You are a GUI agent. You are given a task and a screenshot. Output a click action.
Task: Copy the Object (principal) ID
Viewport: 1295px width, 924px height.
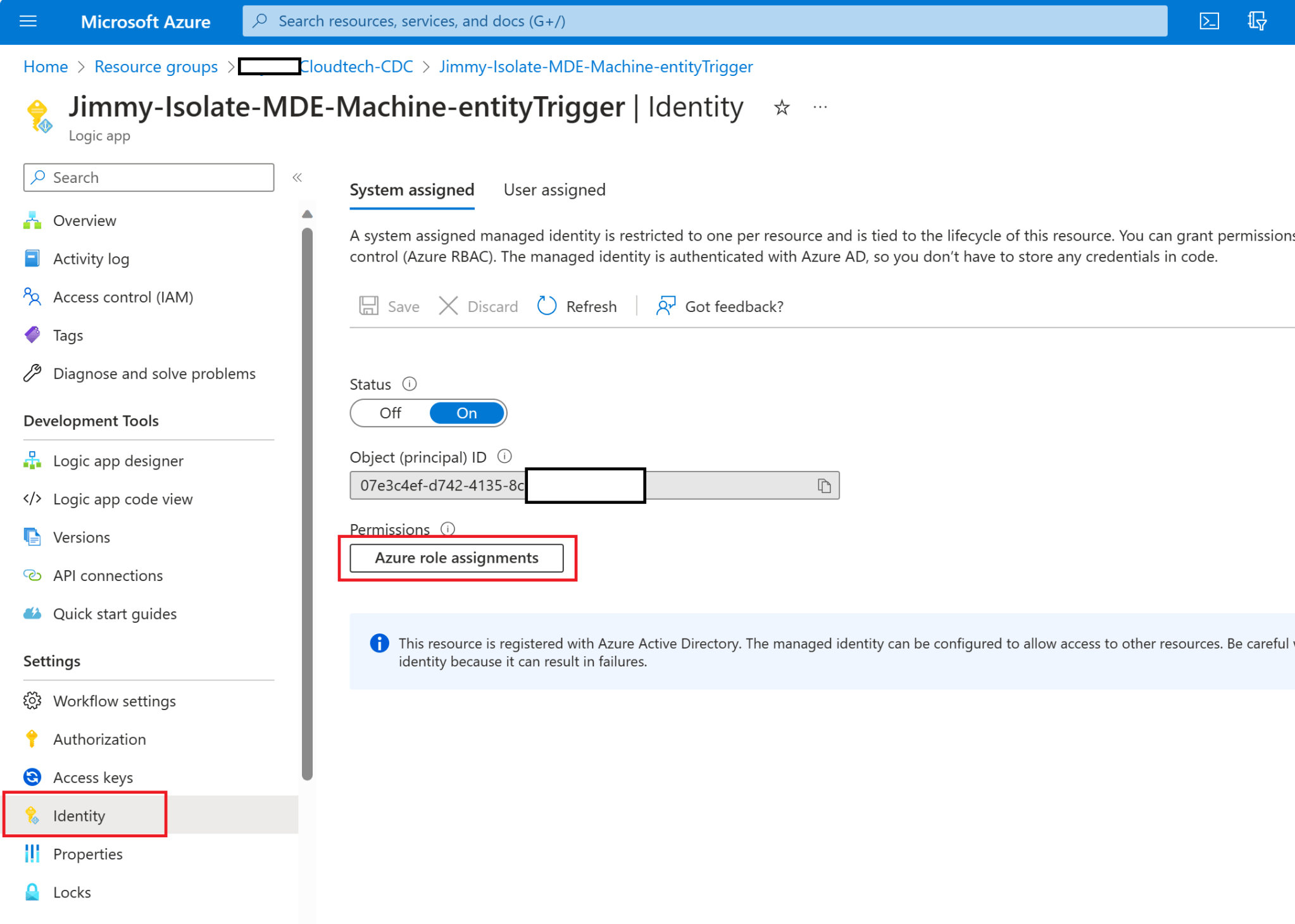click(824, 485)
